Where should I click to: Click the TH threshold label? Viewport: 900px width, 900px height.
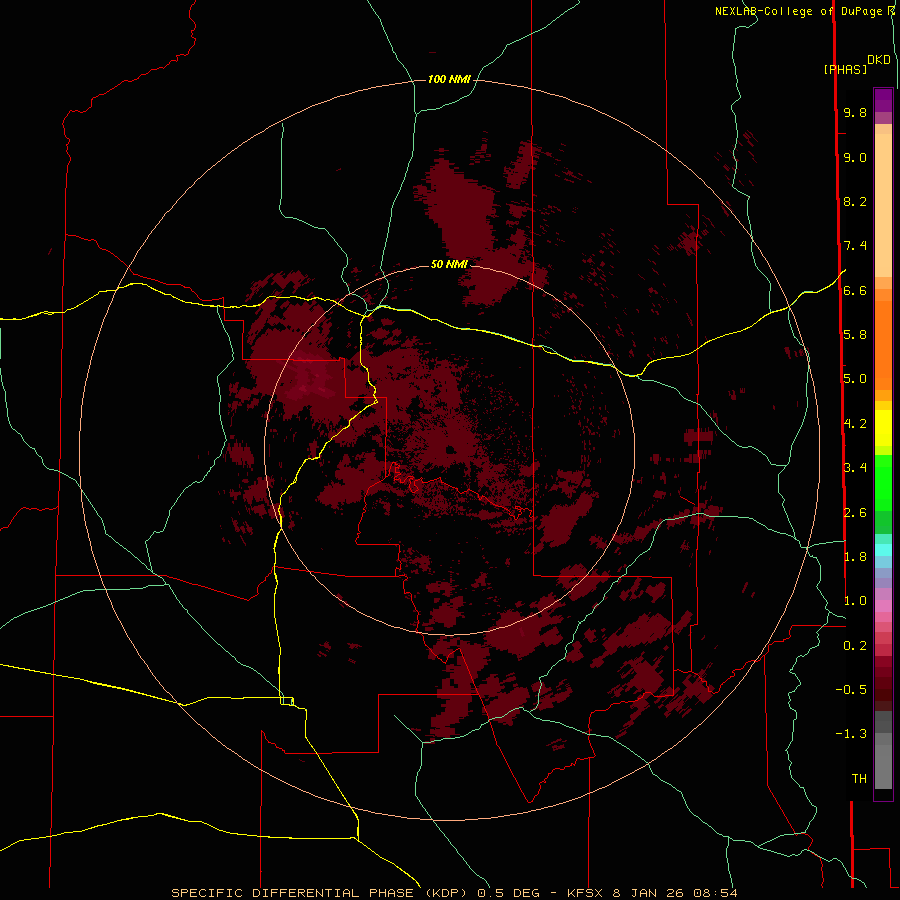(x=859, y=779)
